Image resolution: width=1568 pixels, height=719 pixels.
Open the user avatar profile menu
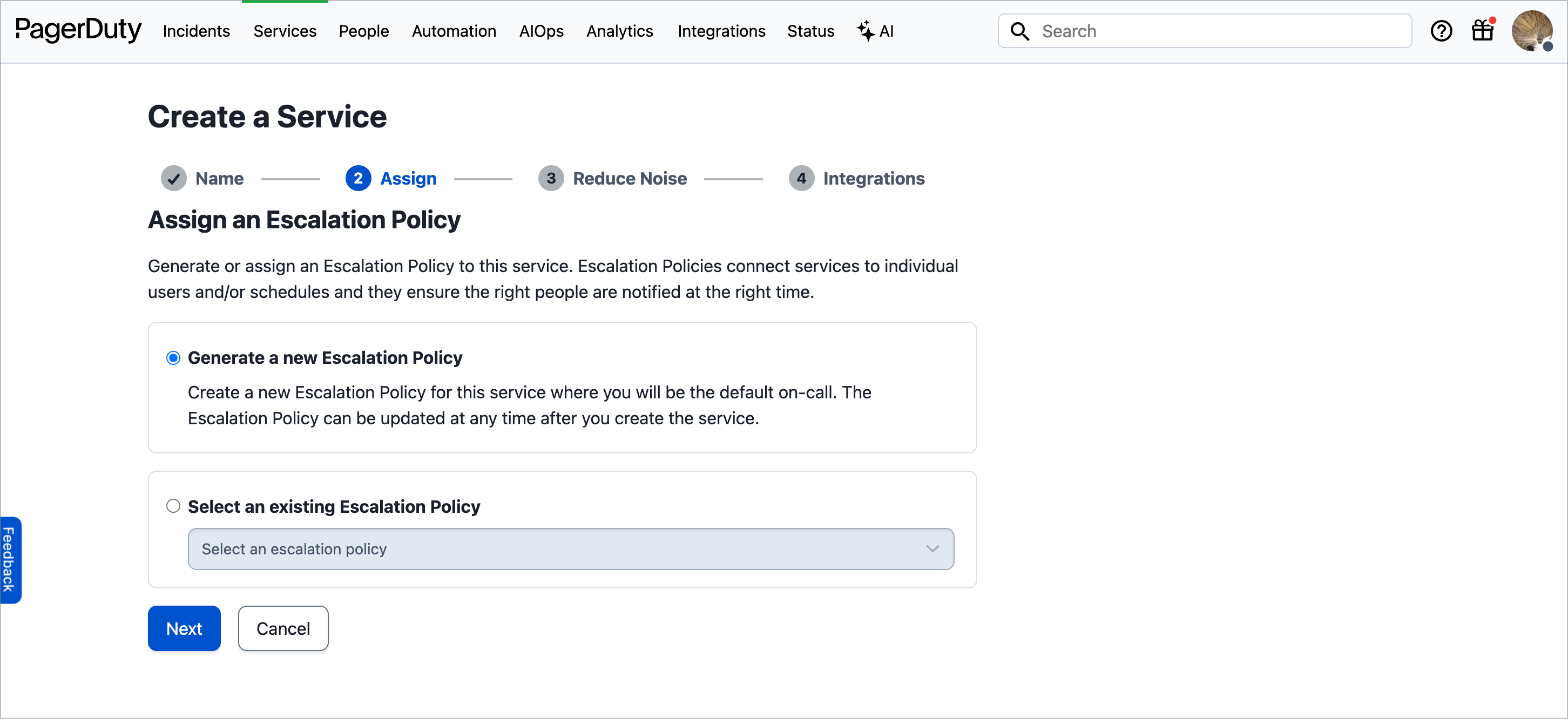[x=1531, y=31]
